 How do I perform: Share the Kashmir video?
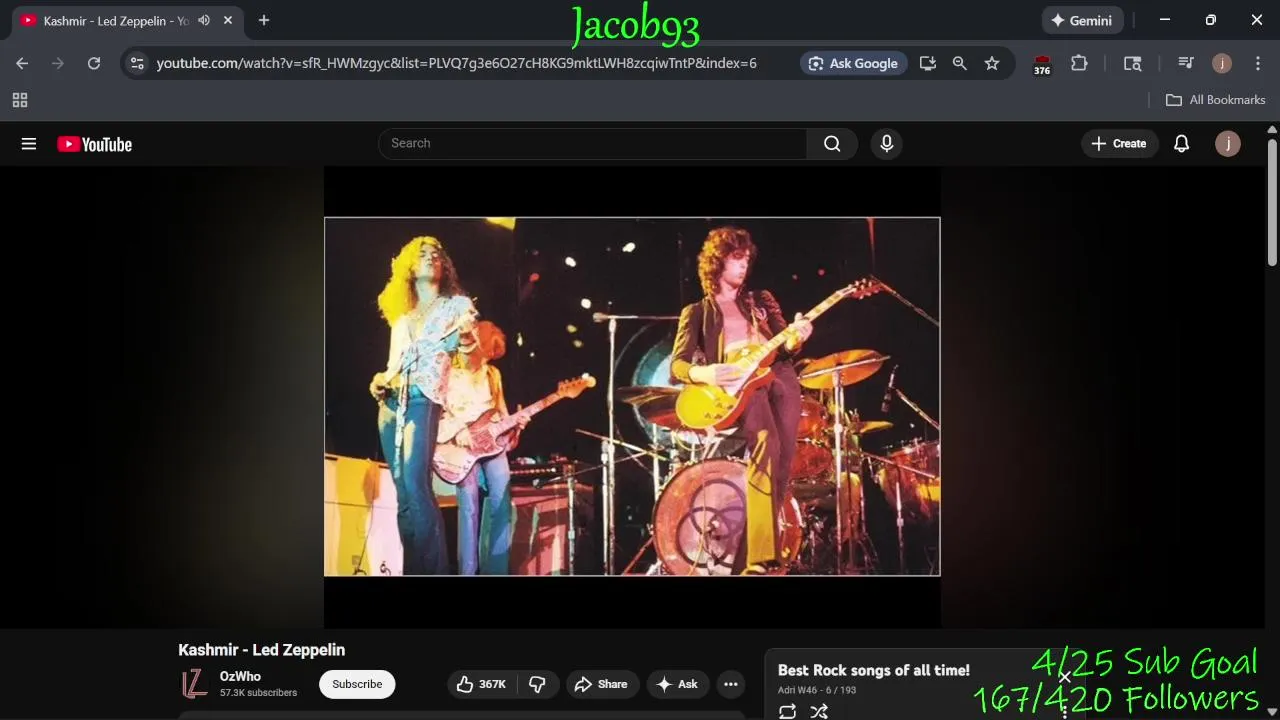(602, 684)
